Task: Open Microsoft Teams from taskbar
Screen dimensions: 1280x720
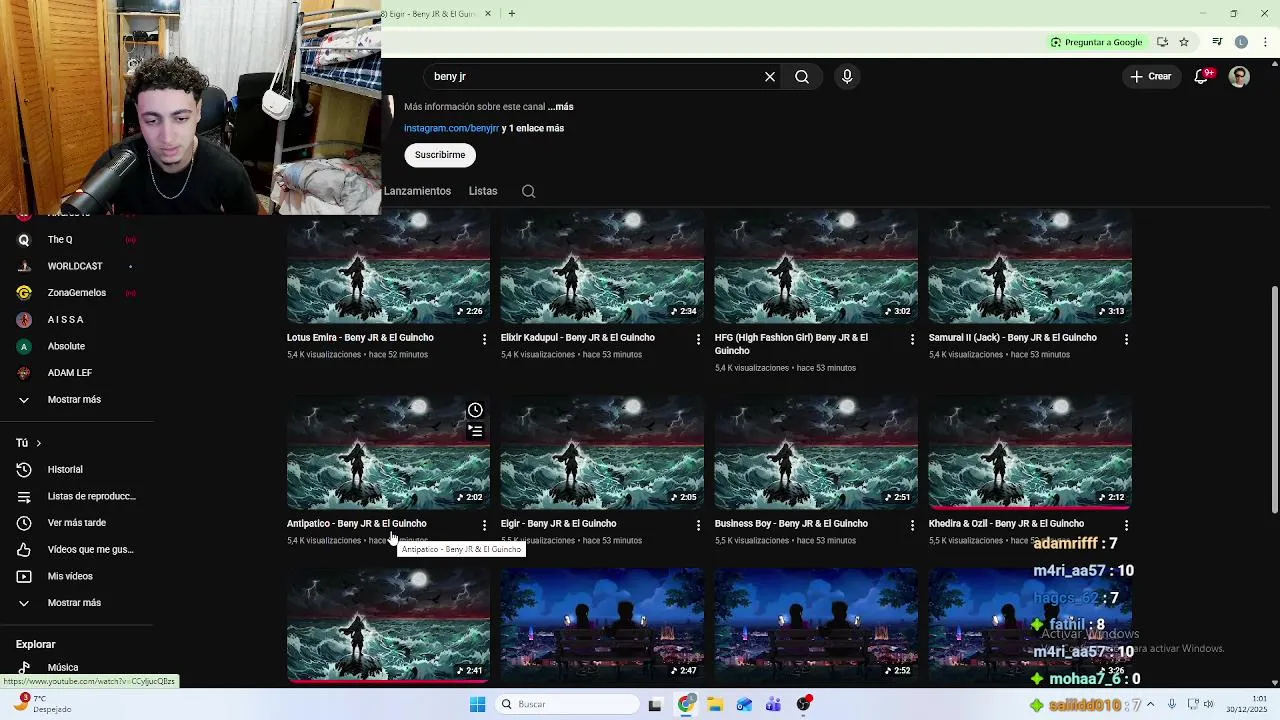Action: [773, 704]
